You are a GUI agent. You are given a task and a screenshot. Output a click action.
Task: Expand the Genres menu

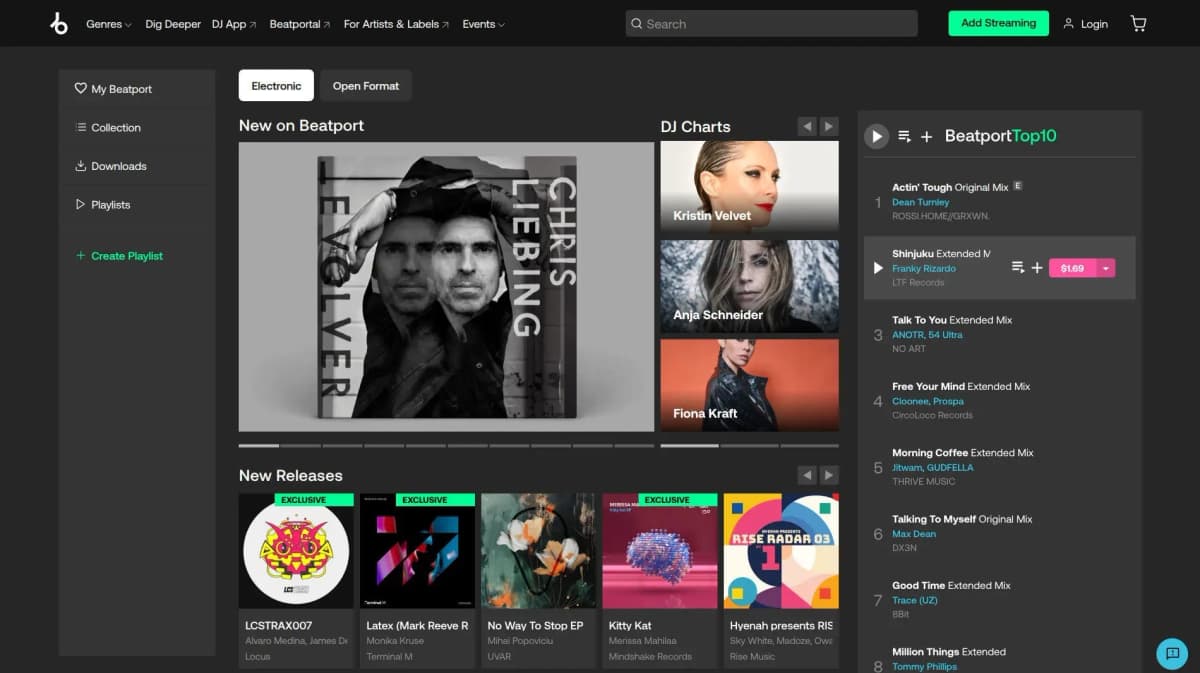pos(108,24)
